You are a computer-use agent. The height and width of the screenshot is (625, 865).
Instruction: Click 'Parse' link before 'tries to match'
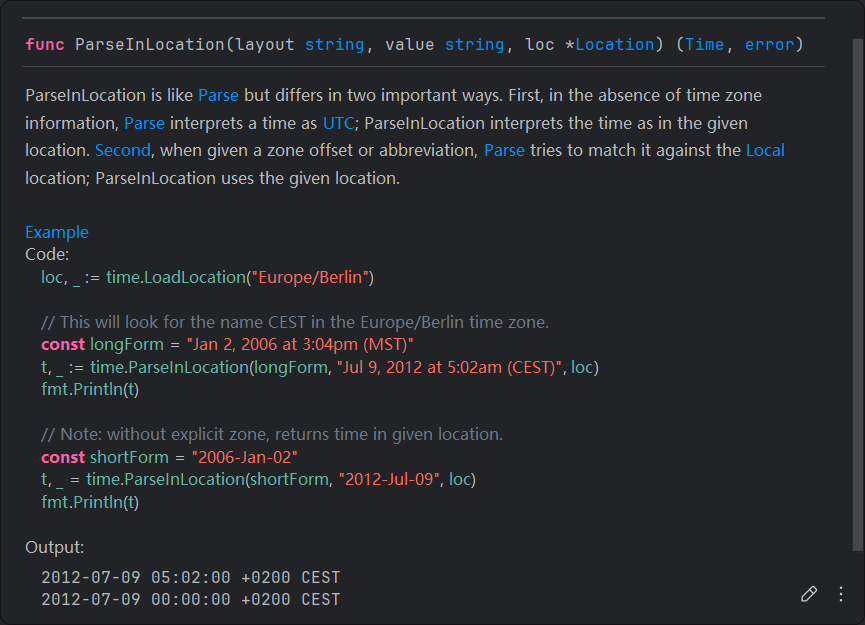(x=504, y=150)
